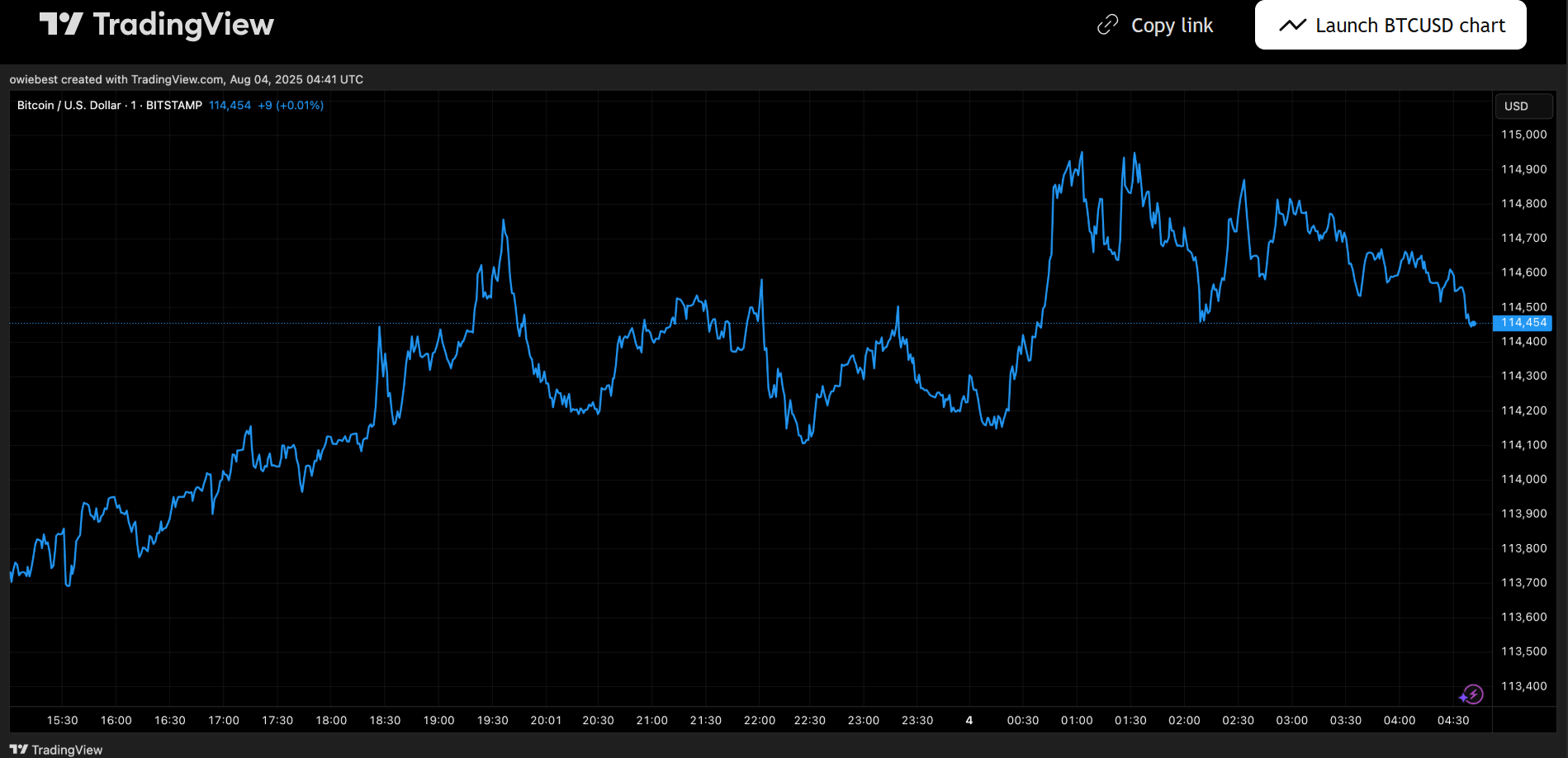Click the owiebest created with TradingView.com caption

click(x=186, y=79)
